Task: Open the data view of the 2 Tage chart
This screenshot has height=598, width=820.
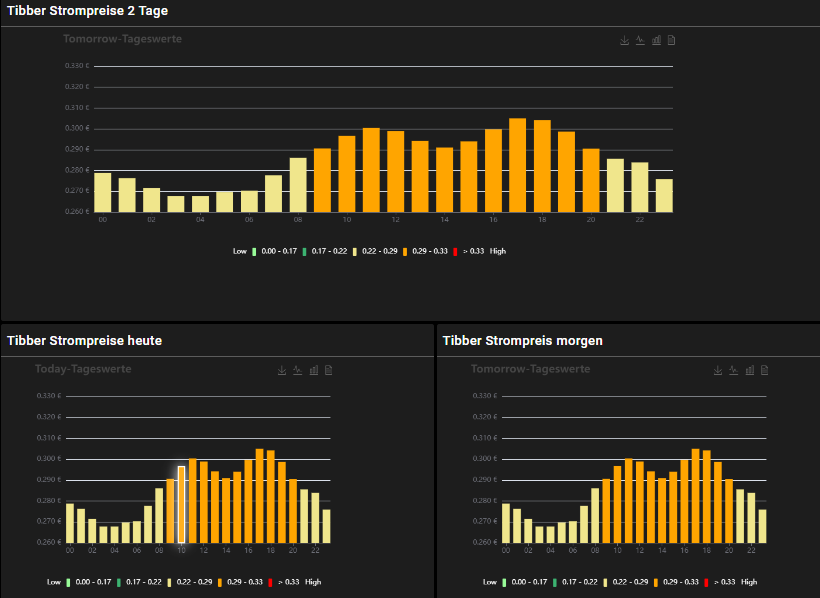Action: (671, 40)
